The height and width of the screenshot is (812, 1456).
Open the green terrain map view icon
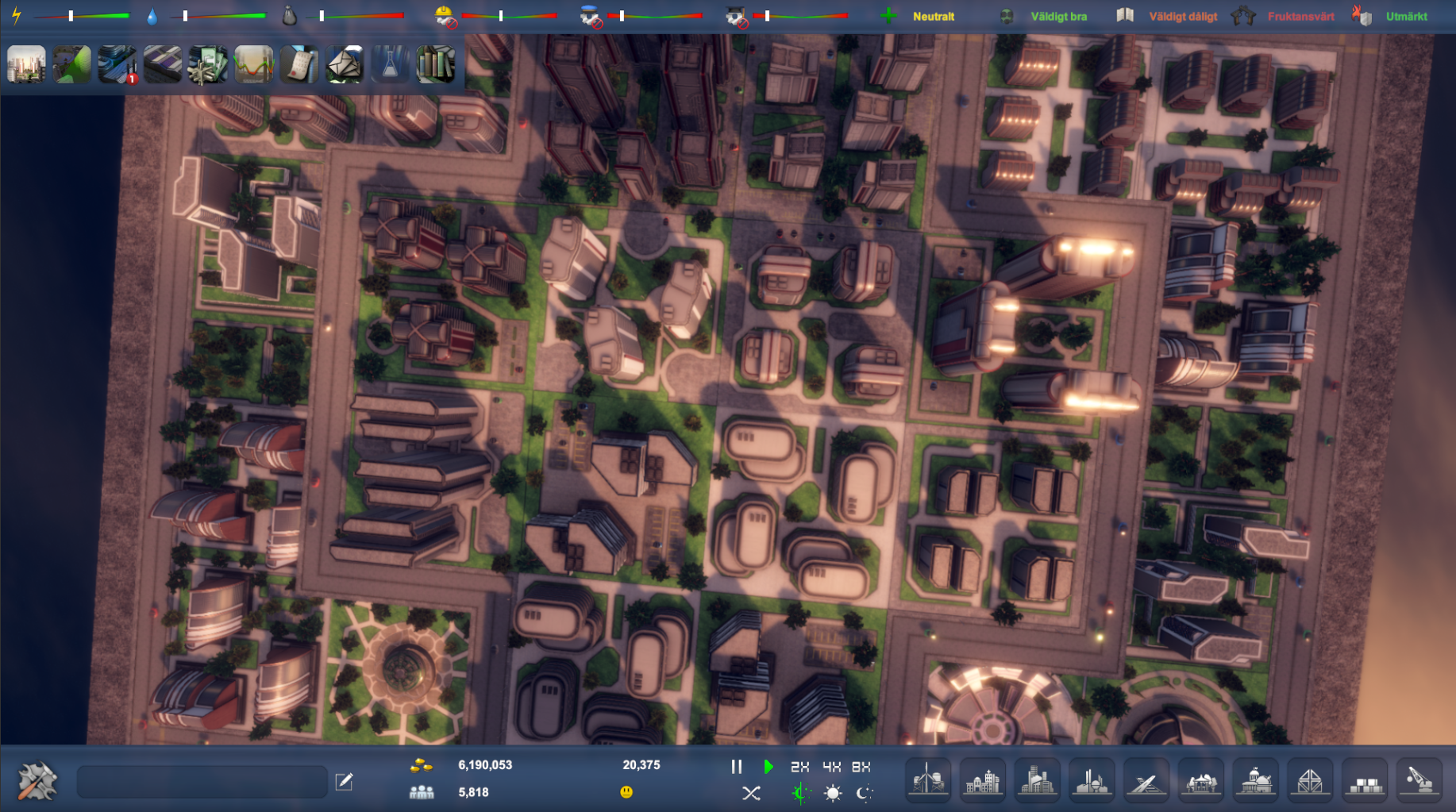[71, 64]
